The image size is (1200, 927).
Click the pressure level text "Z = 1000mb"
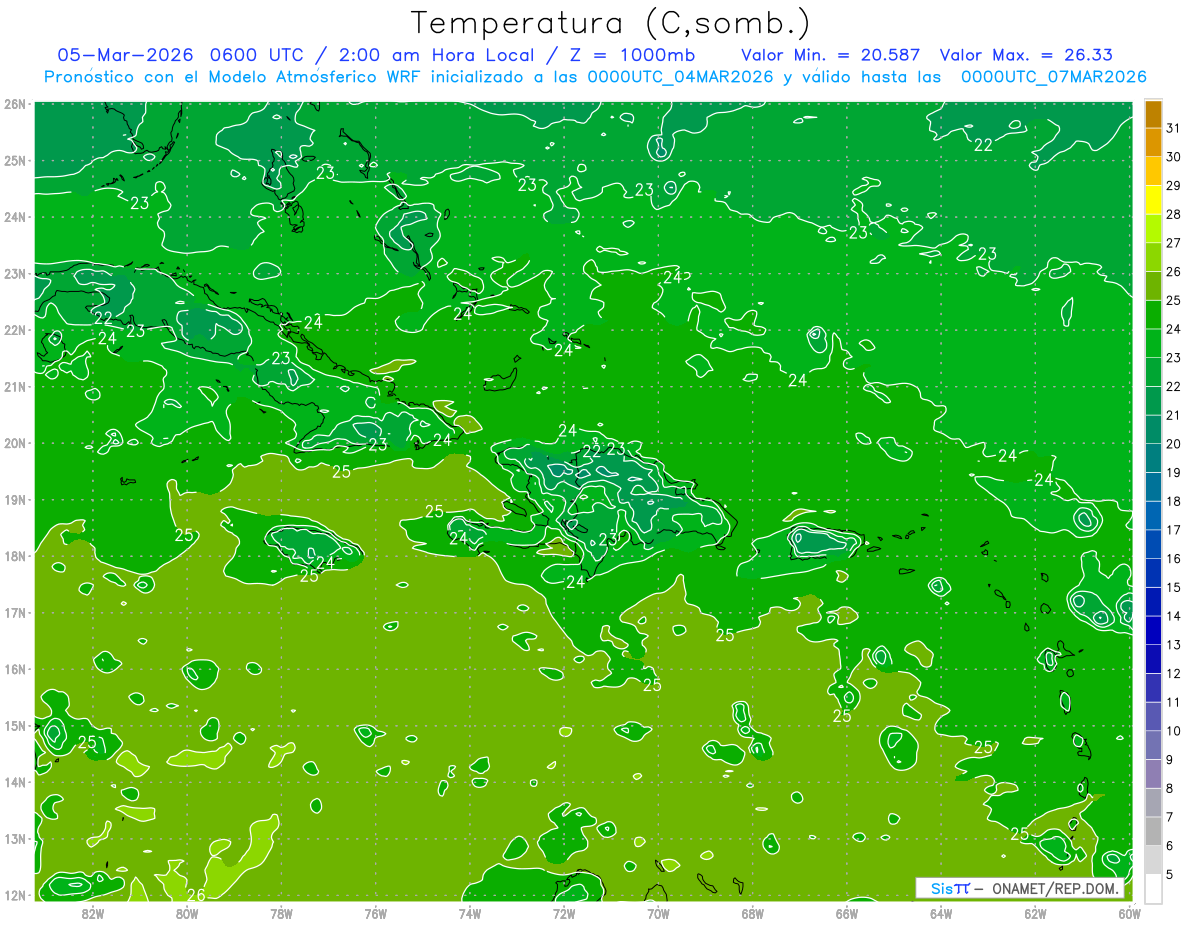[x=631, y=55]
